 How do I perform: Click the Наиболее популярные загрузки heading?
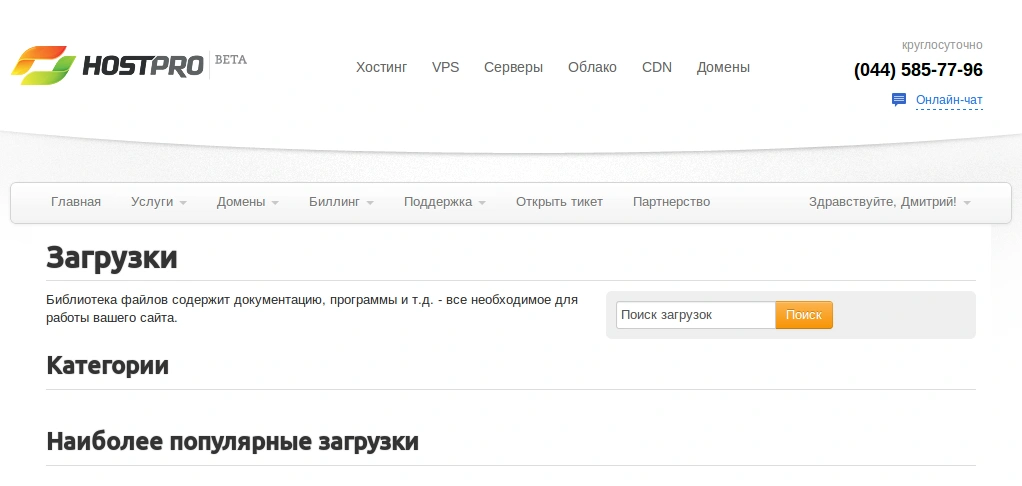(x=232, y=442)
